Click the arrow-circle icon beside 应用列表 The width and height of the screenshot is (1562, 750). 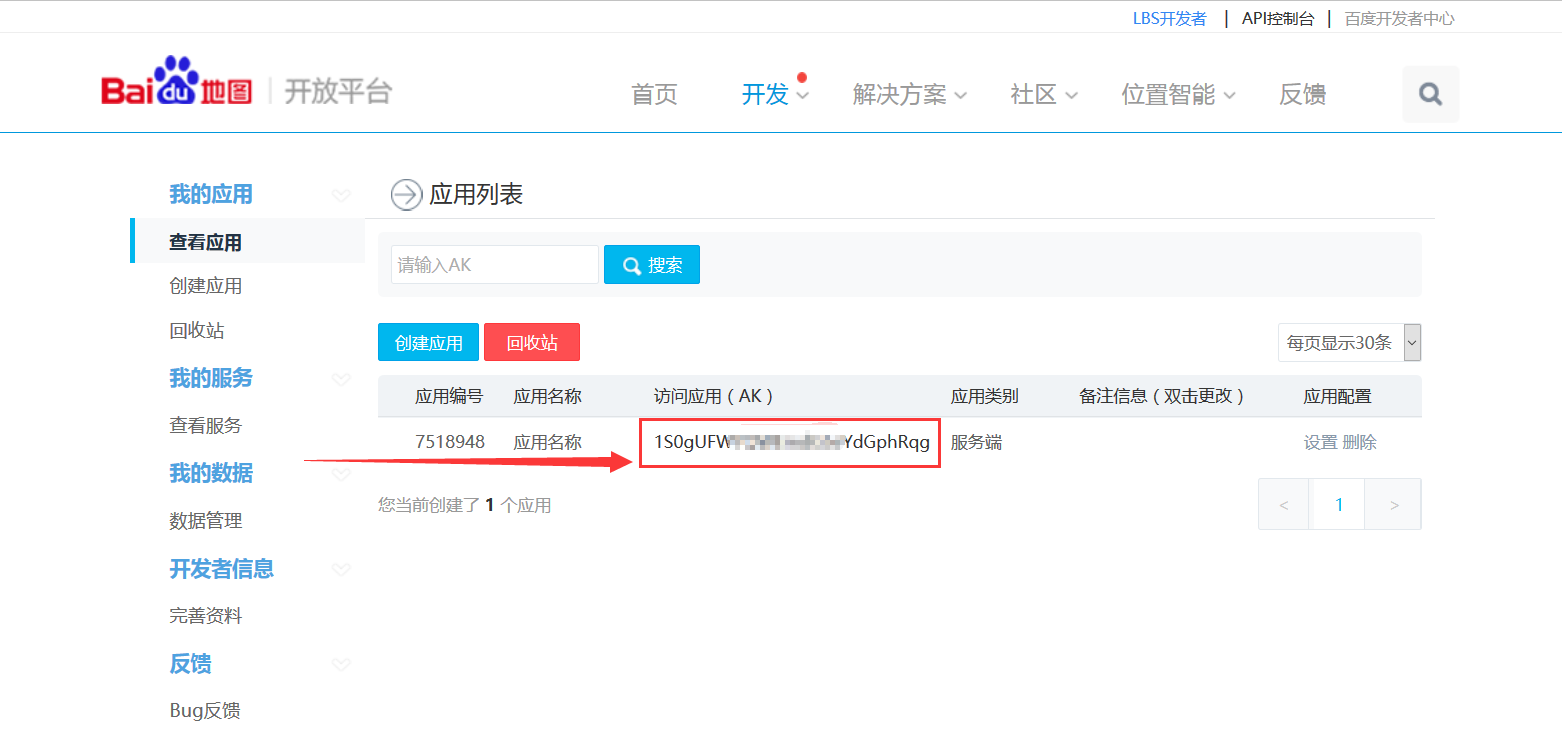[x=406, y=194]
